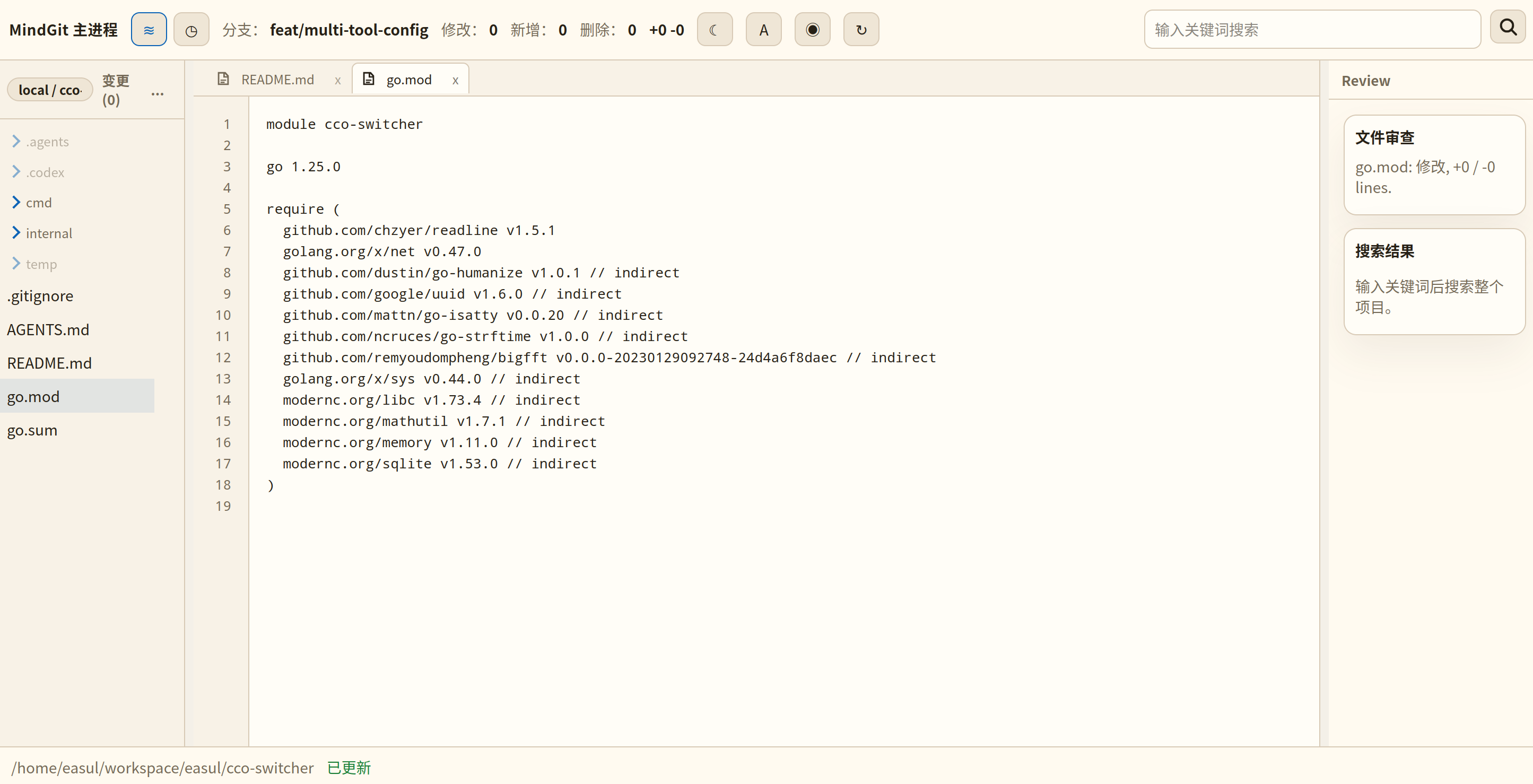Click the 新增: 0 added counter
1533x784 pixels.
pyautogui.click(x=538, y=30)
